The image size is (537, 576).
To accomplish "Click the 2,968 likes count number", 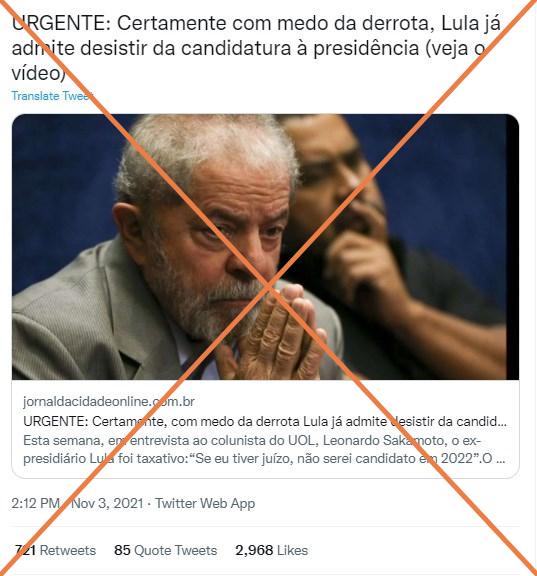I will (x=254, y=550).
